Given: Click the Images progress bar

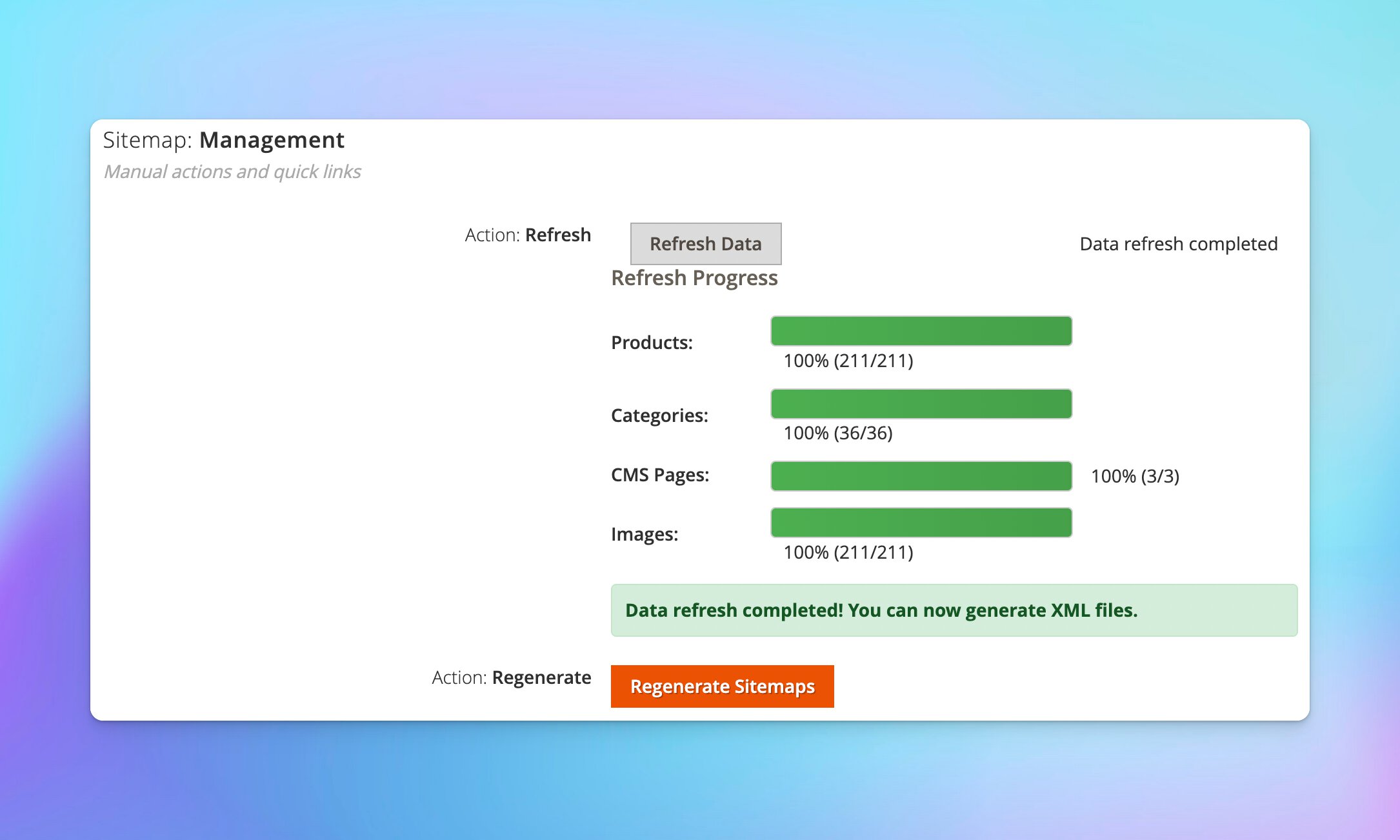Looking at the screenshot, I should coord(921,523).
